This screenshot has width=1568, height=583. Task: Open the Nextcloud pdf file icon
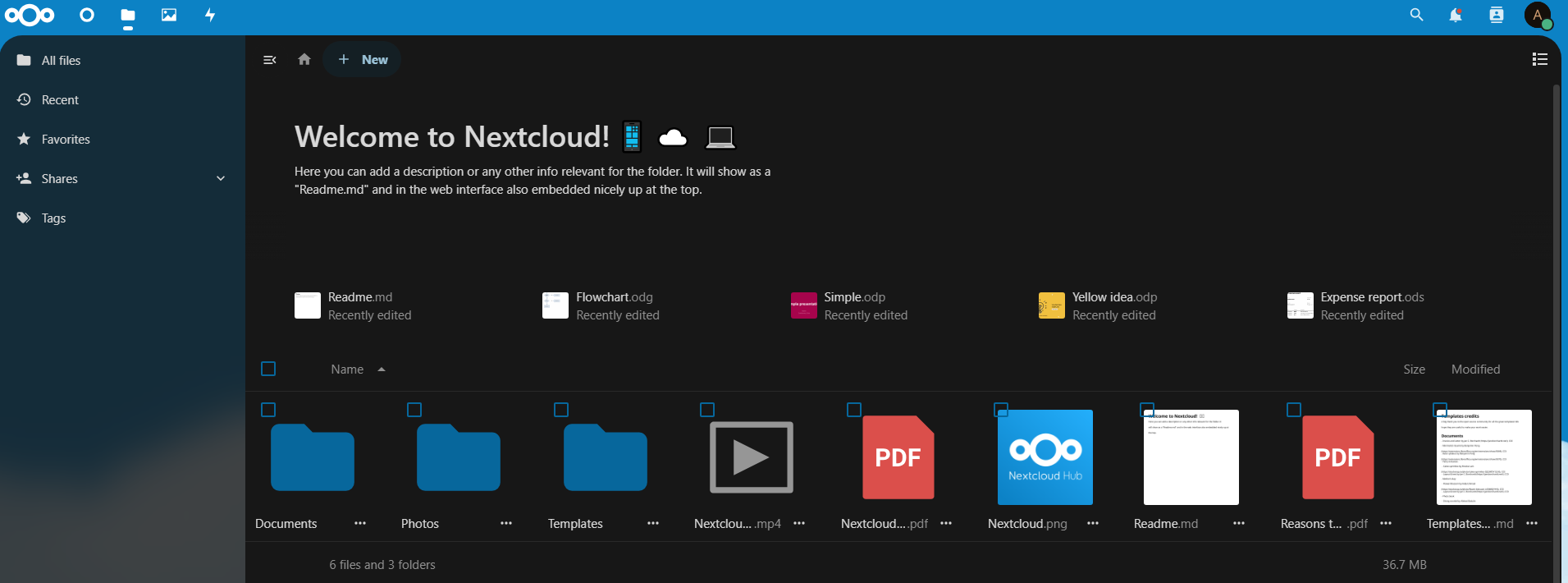coord(898,457)
